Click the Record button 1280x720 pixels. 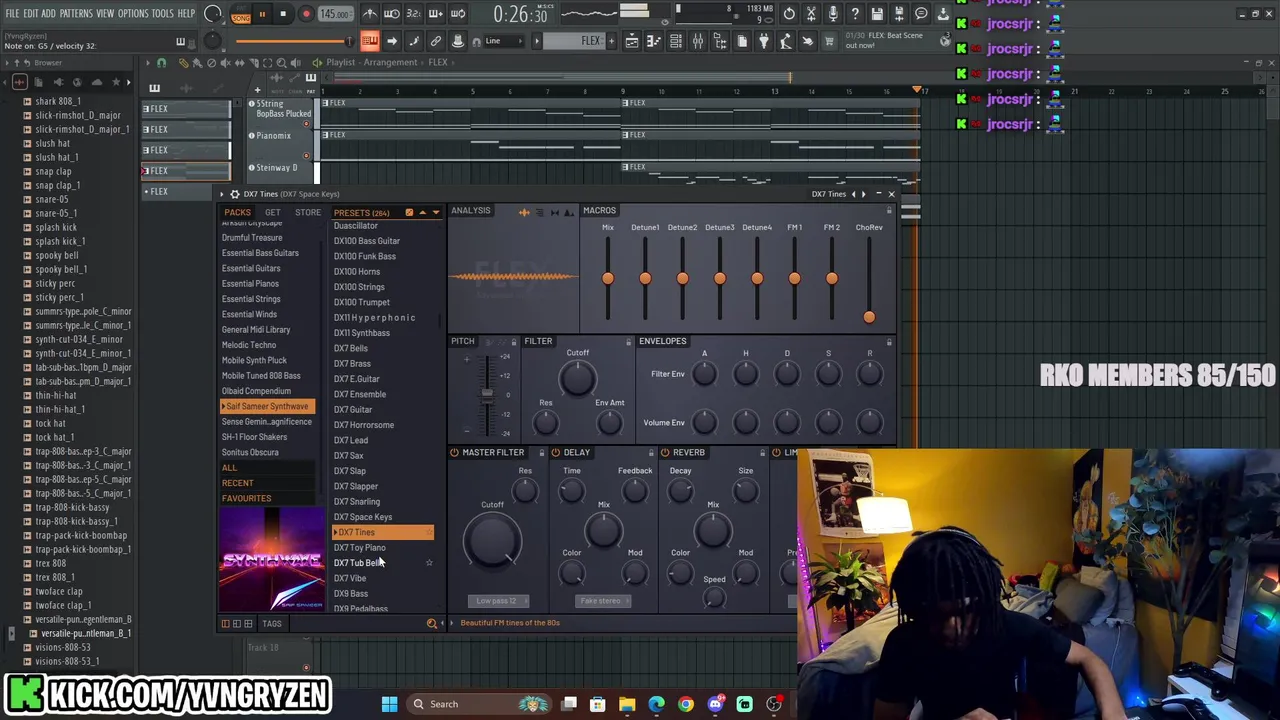pos(306,14)
